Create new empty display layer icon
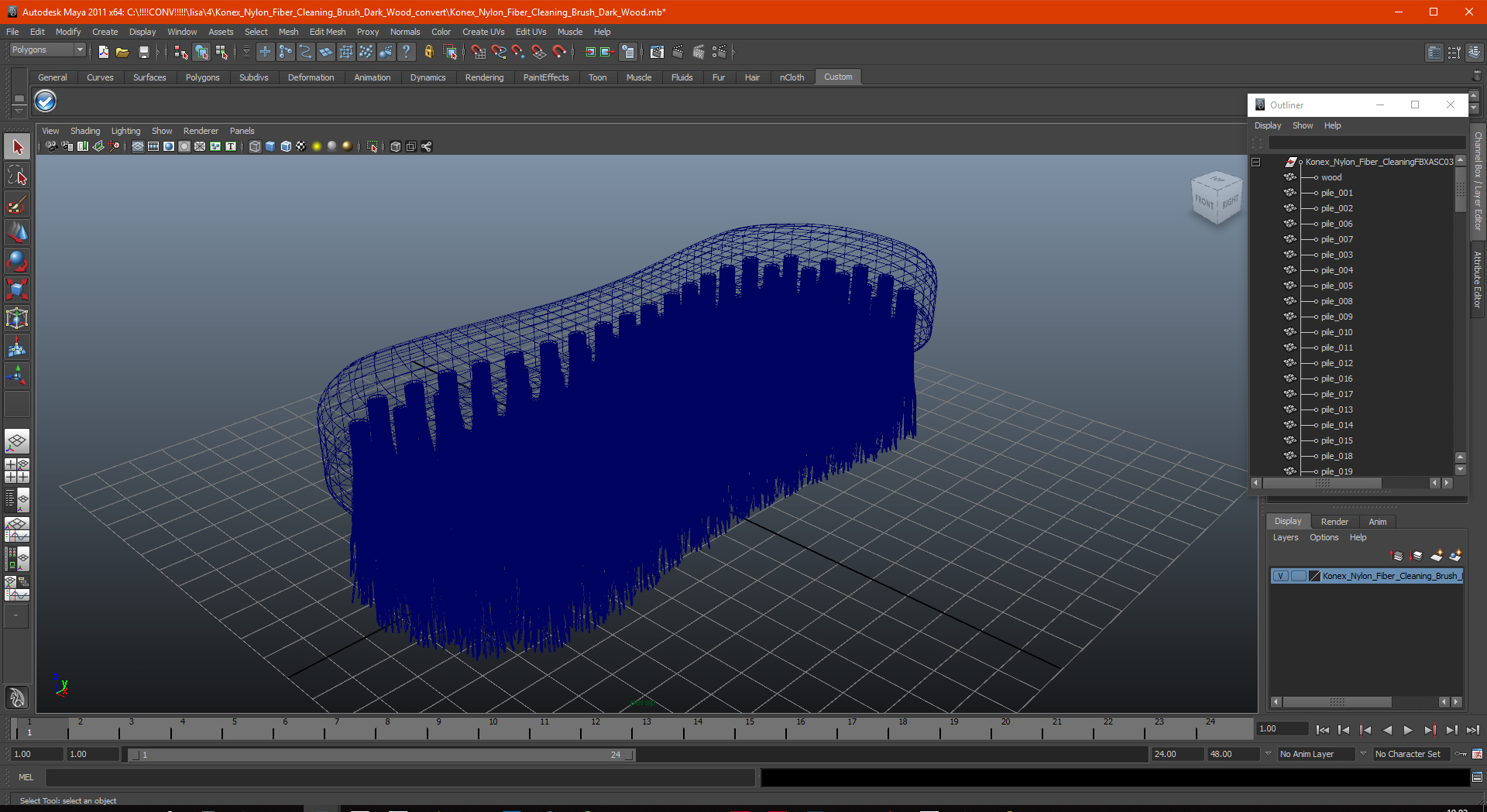1487x812 pixels. pos(1437,556)
